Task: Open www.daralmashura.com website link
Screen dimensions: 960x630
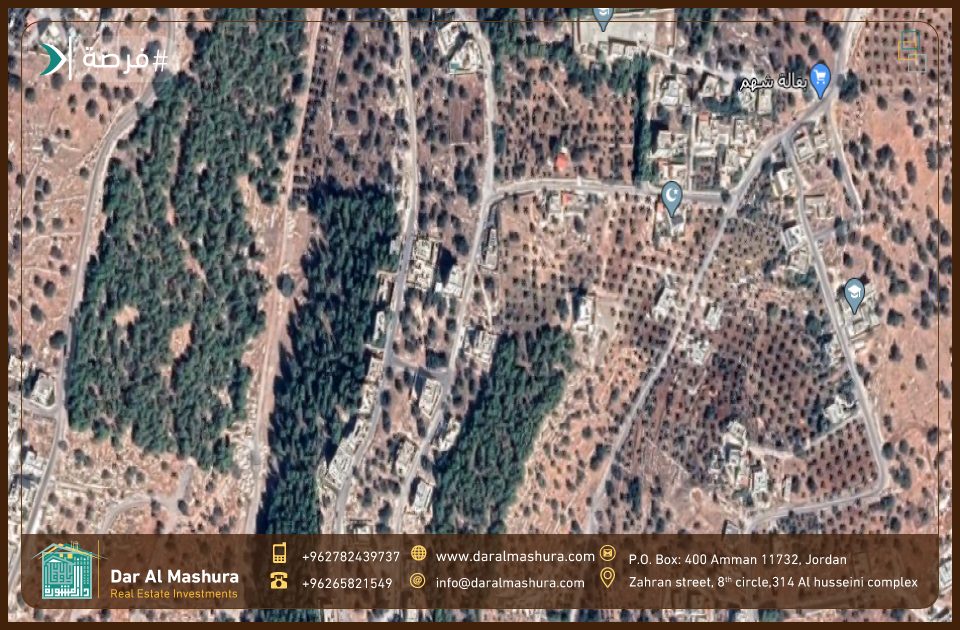Action: coord(515,556)
